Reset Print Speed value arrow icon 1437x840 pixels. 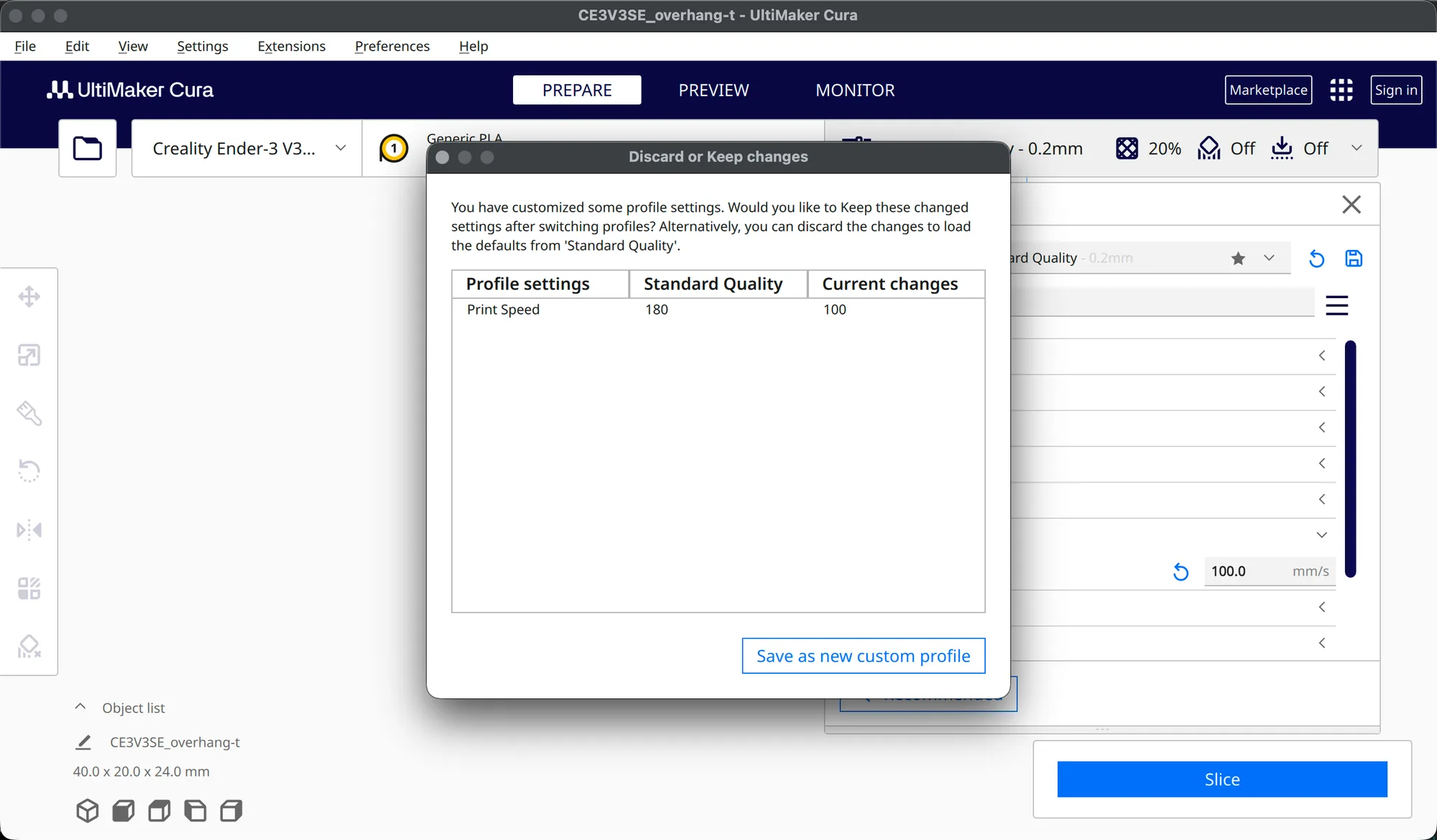coord(1180,572)
